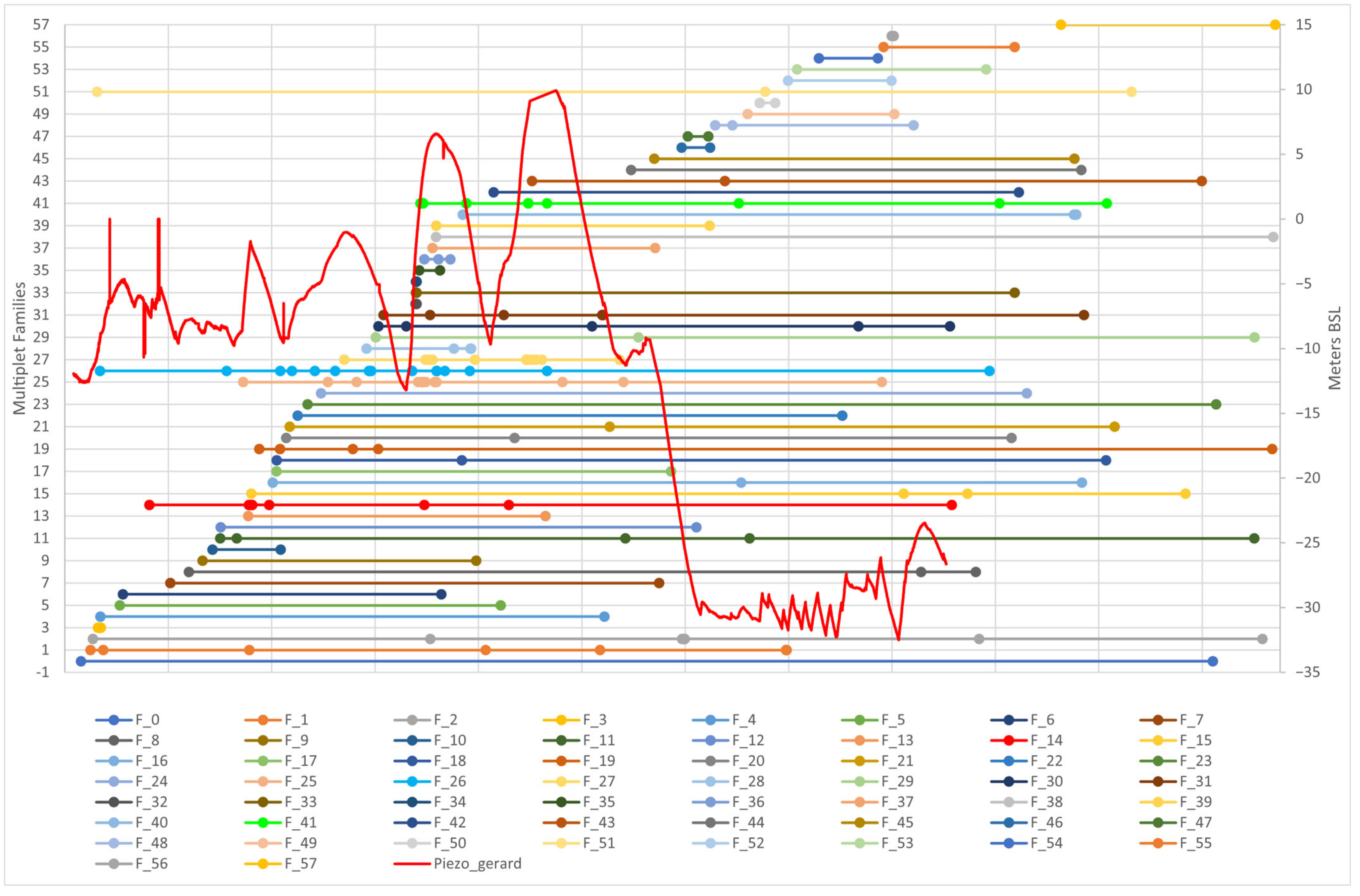Click the F_41 bright green legend marker
Image resolution: width=1360 pixels, height=896 pixels.
point(263,823)
